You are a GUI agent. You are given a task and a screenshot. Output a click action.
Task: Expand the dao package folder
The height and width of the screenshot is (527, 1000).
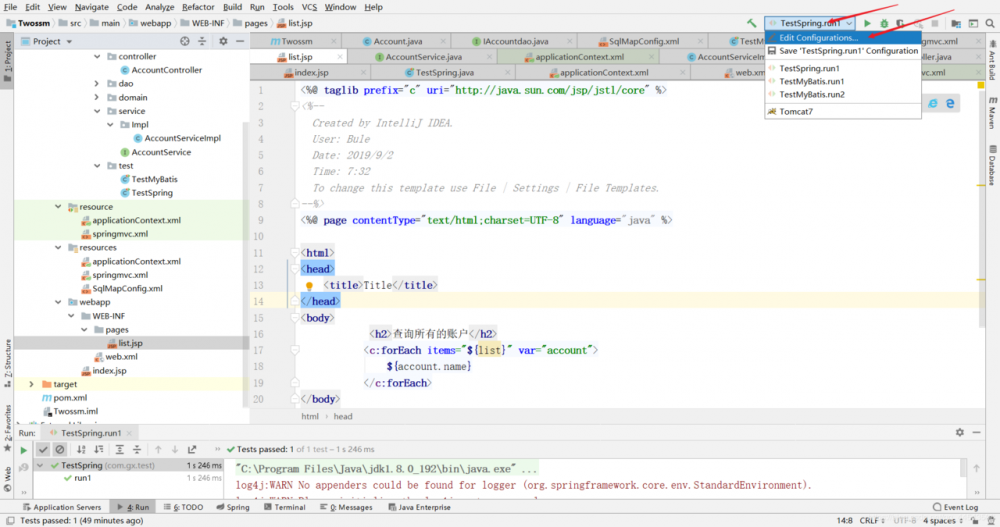97,84
